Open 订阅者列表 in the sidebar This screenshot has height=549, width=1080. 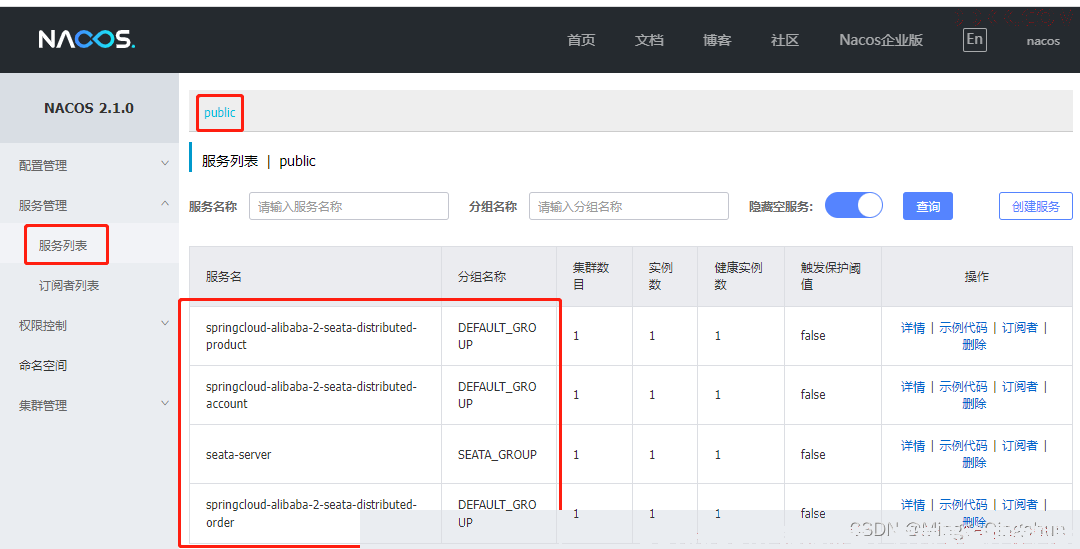click(x=69, y=285)
